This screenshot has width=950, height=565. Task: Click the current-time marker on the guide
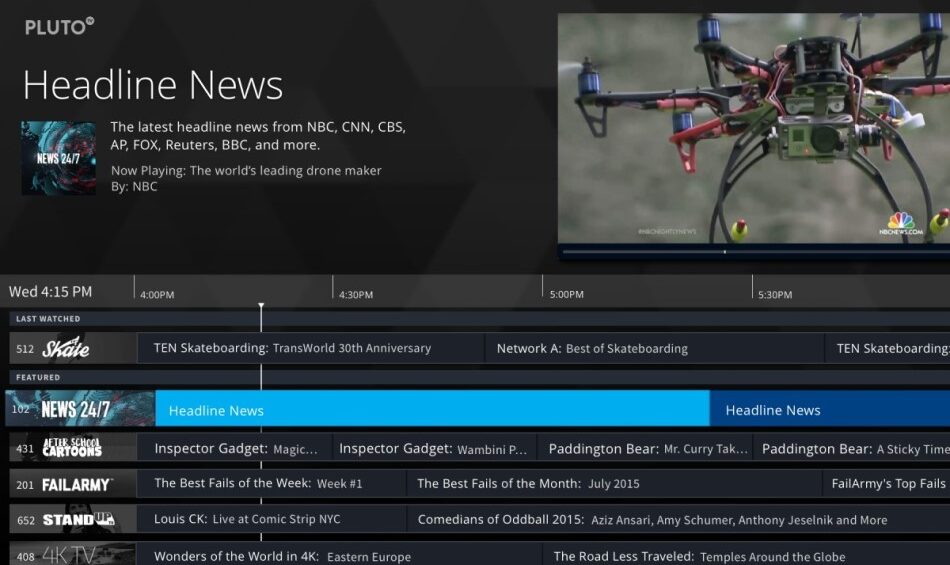(261, 307)
